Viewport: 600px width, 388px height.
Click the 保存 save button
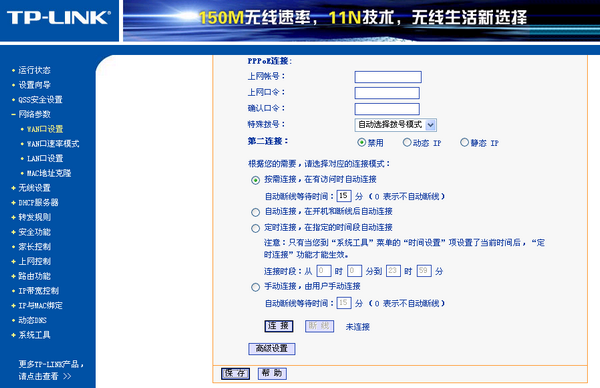[x=235, y=373]
